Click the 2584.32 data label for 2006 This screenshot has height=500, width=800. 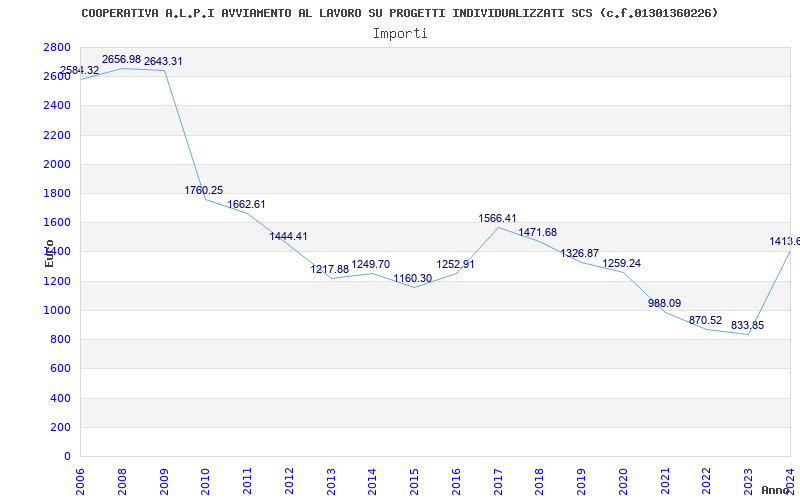click(80, 70)
